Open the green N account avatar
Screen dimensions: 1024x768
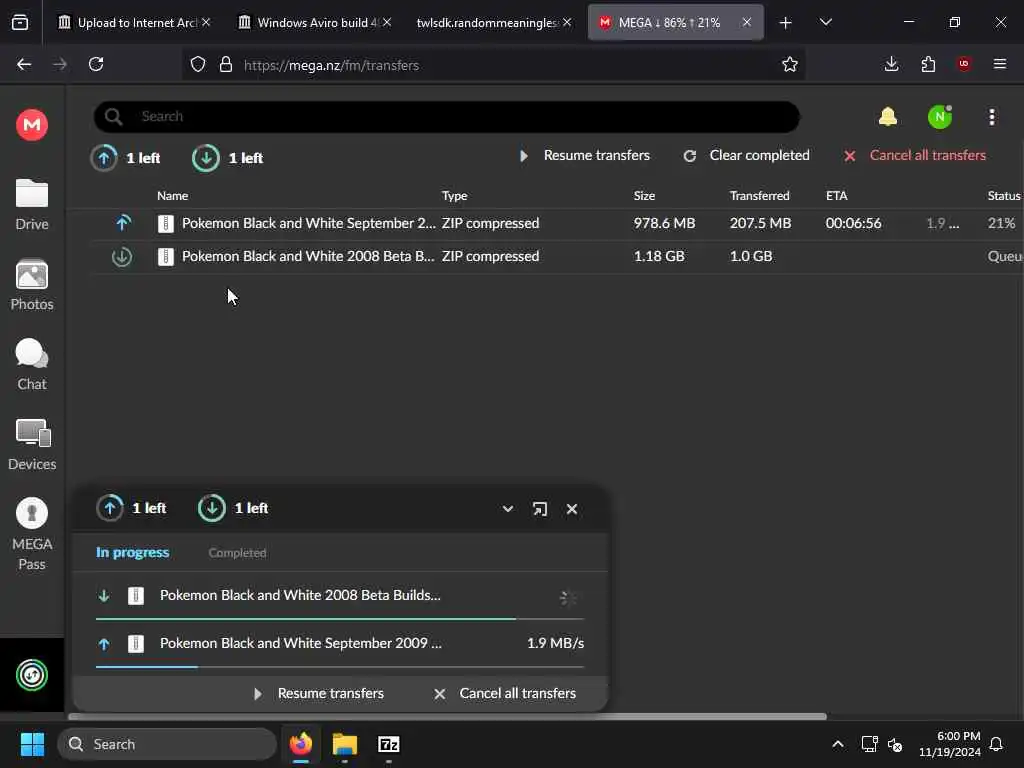940,117
